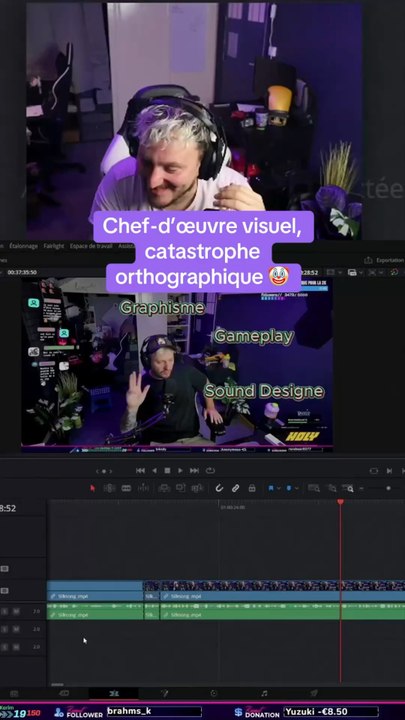Click the Insert Clip toolbar icon
This screenshot has height=720, width=405.
pos(163,488)
